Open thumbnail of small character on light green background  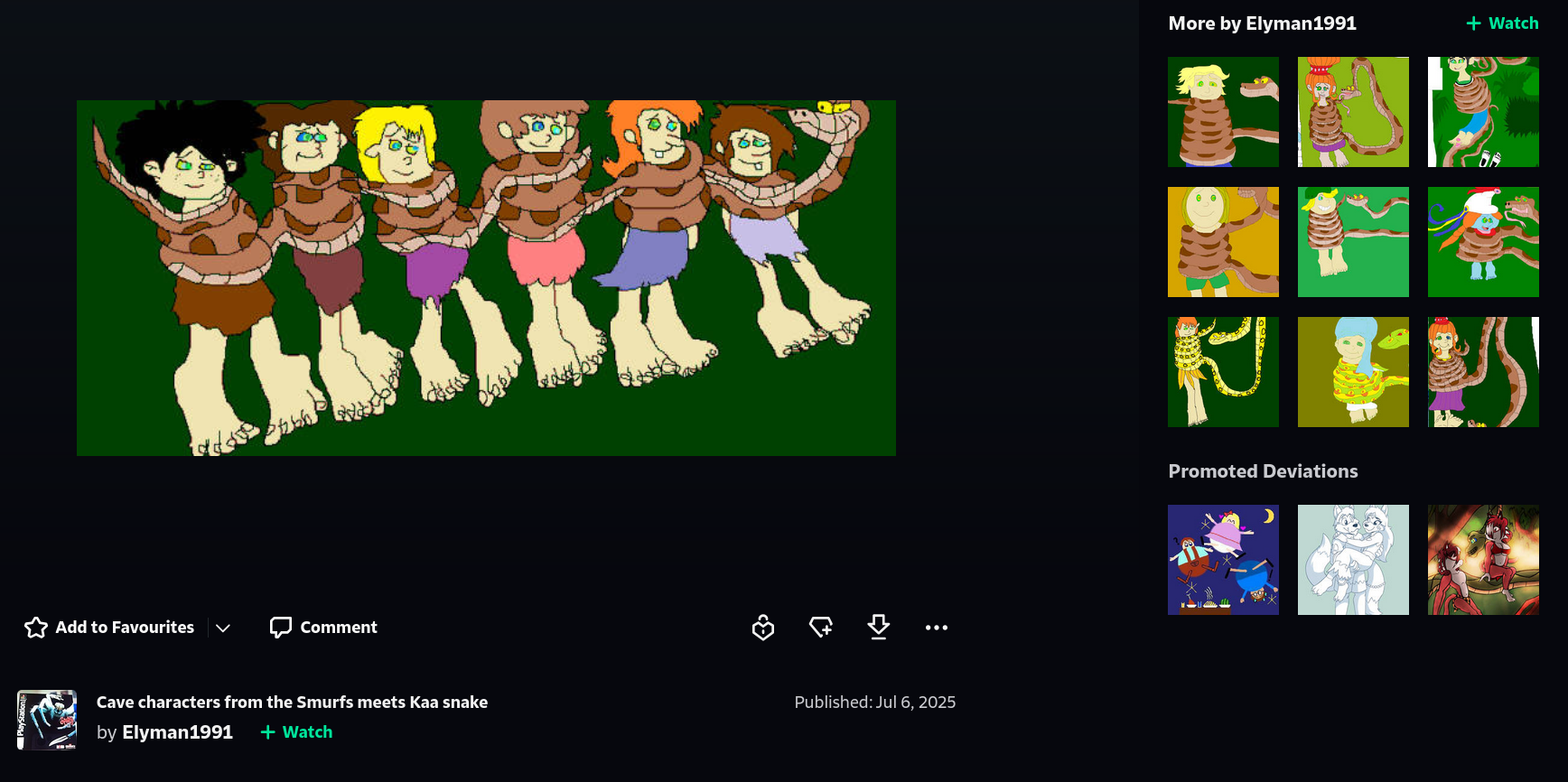[1353, 242]
